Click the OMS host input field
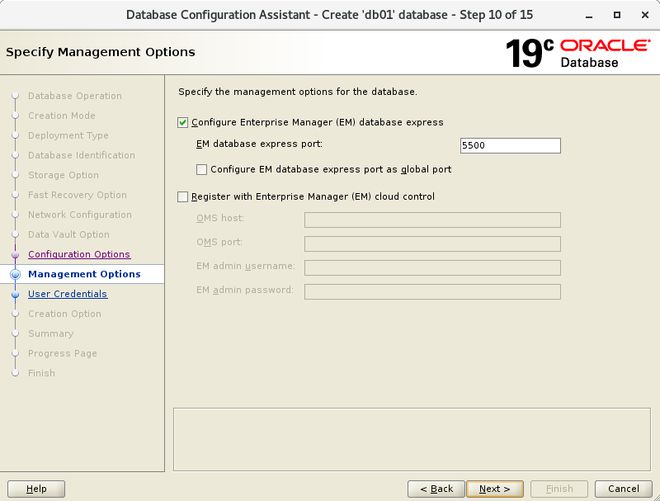This screenshot has height=501, width=660. point(432,220)
